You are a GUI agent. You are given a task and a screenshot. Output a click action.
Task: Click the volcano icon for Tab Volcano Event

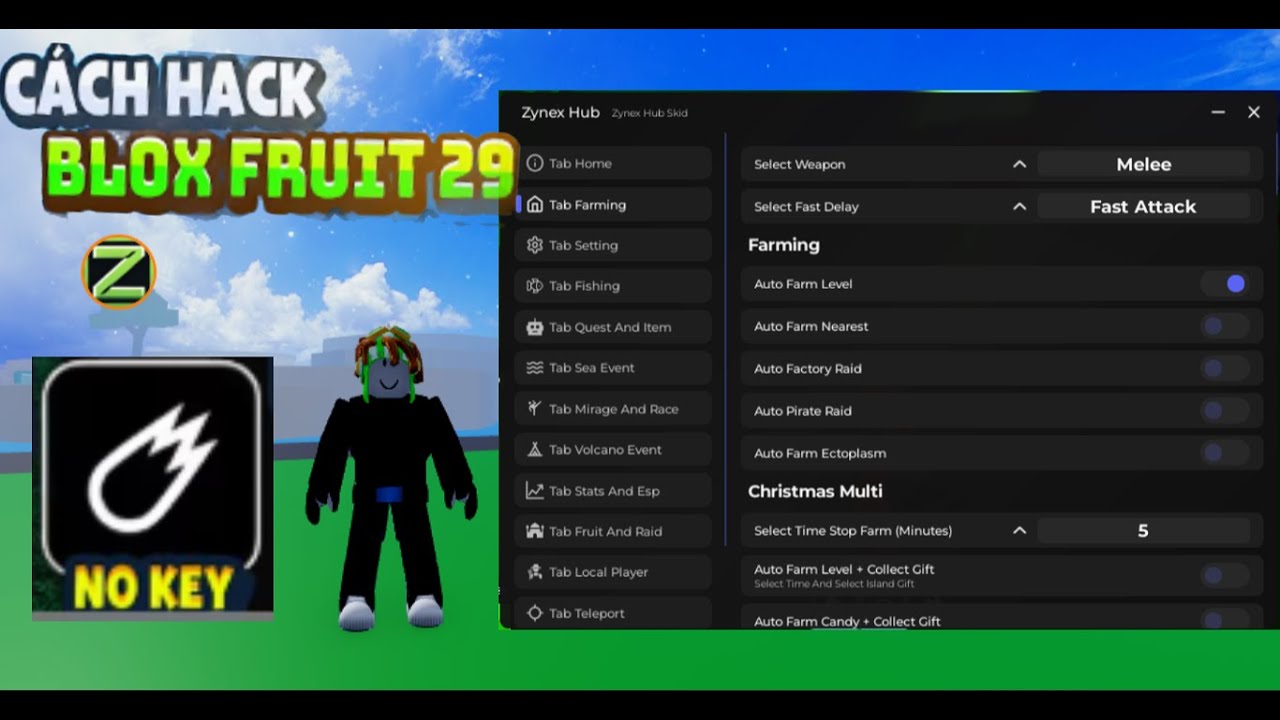[x=535, y=449]
